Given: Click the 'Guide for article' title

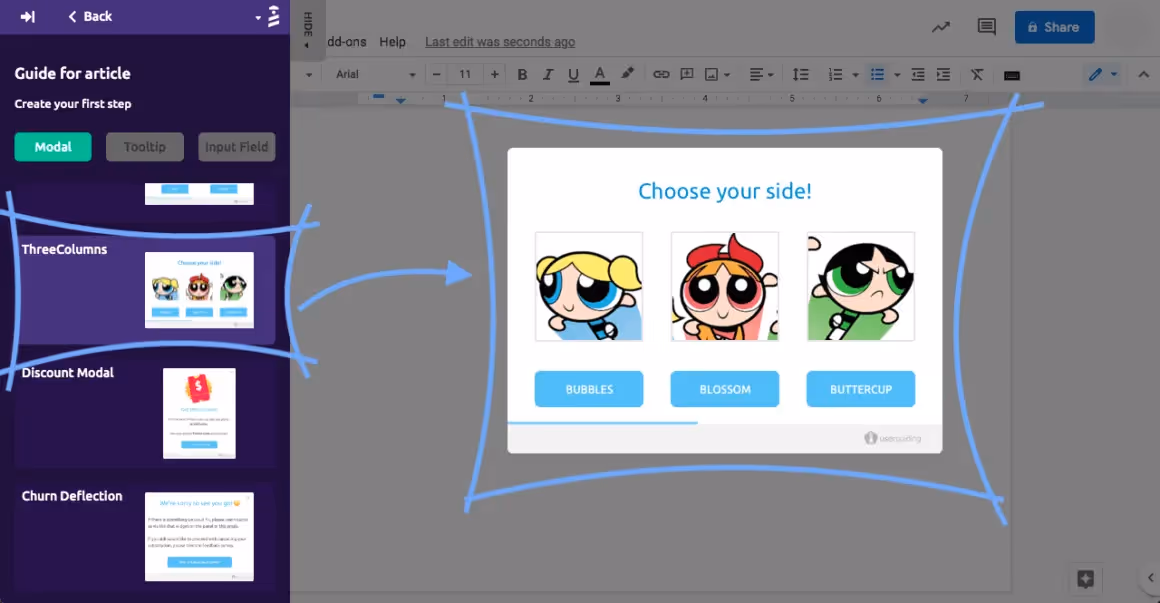Looking at the screenshot, I should click(x=72, y=73).
